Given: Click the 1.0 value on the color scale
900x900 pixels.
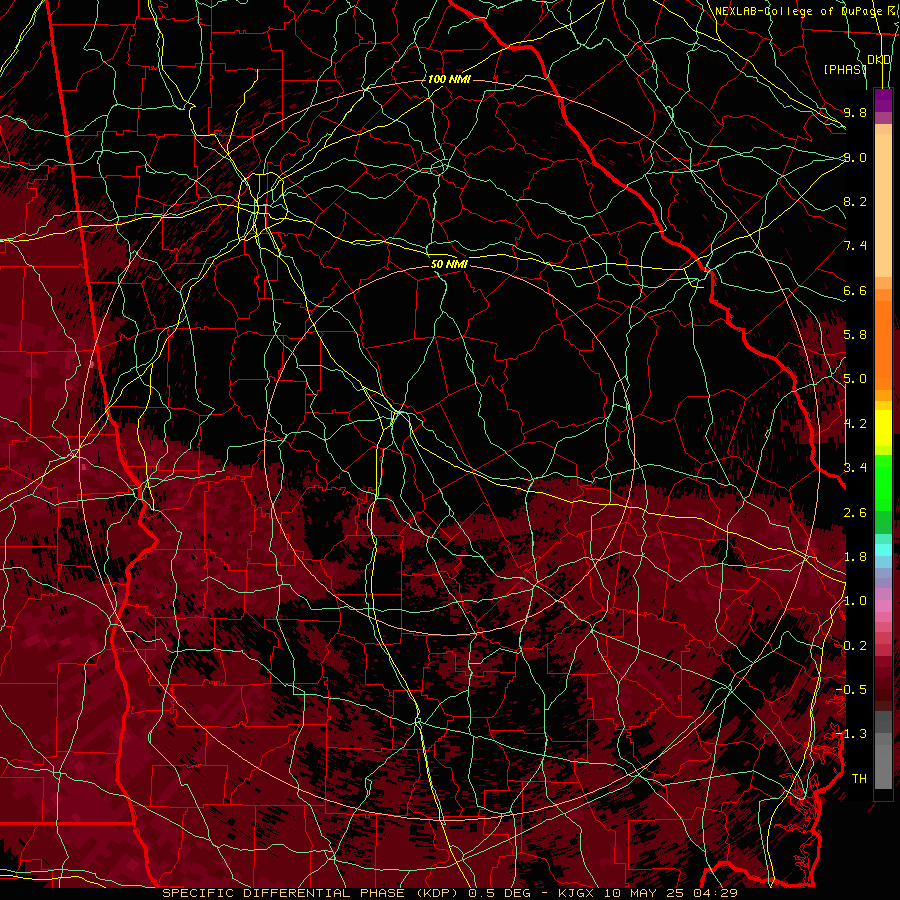Looking at the screenshot, I should pyautogui.click(x=855, y=601).
